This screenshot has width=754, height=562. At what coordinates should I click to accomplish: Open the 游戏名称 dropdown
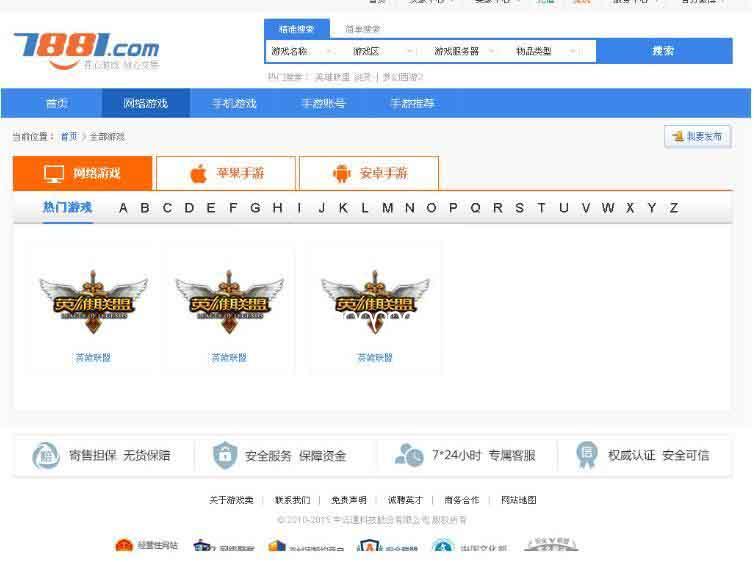[x=300, y=51]
